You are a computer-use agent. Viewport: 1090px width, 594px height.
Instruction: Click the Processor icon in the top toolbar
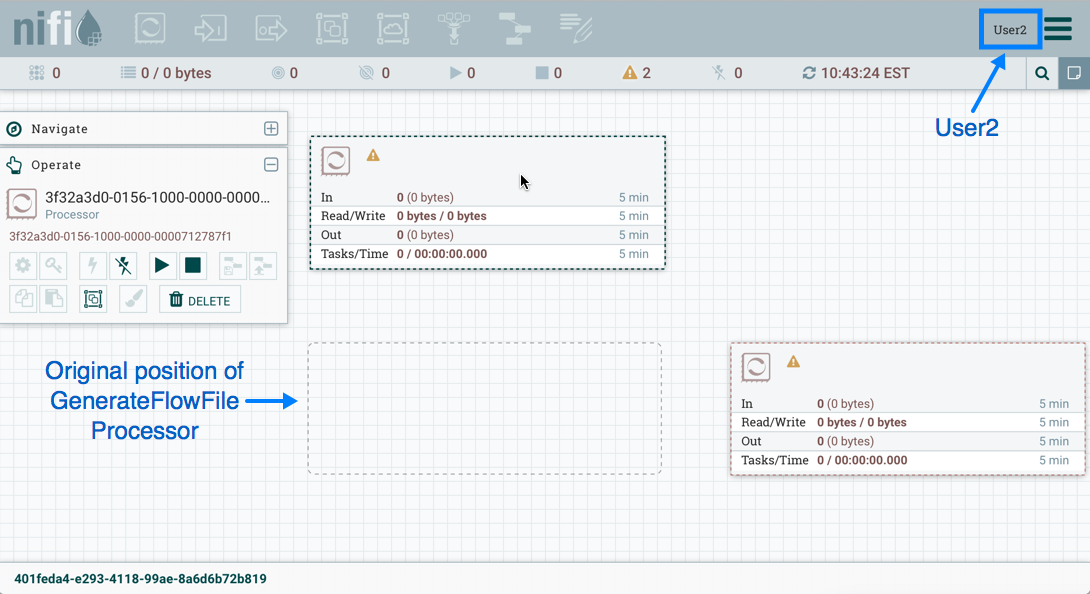150,28
